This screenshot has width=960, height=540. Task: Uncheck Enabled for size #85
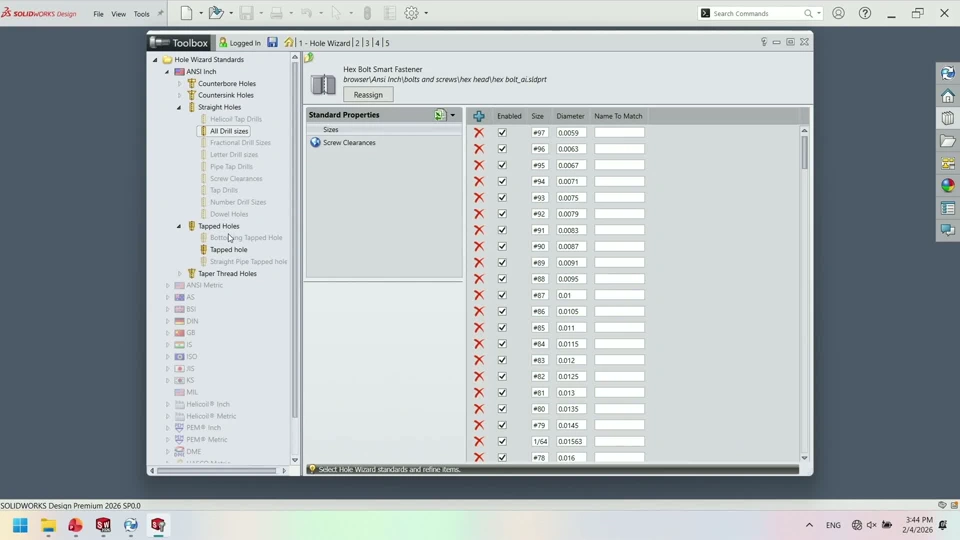coord(502,328)
